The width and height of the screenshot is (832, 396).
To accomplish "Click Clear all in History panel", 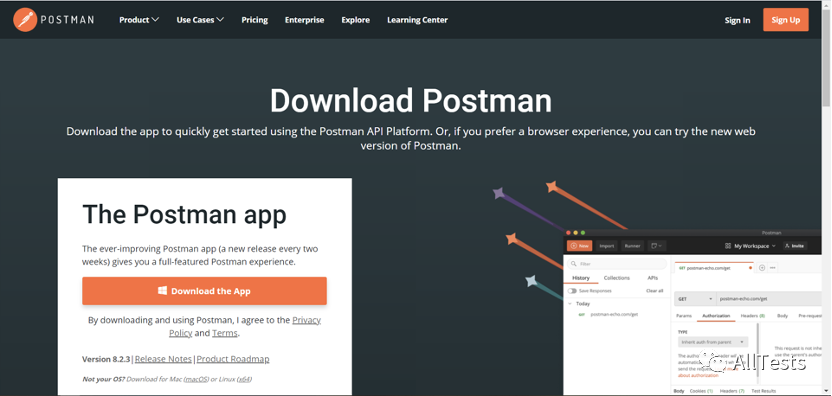I will click(x=654, y=291).
